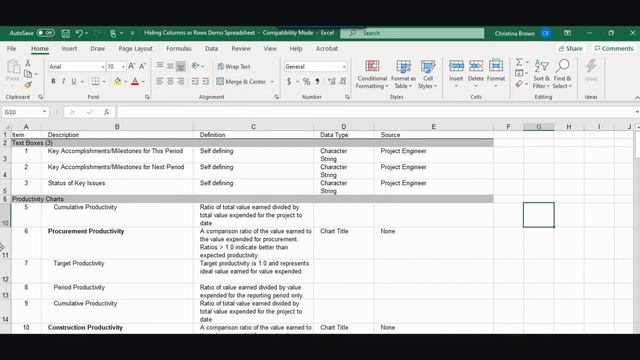Click the Orientation text angle icon

pyautogui.click(x=196, y=66)
